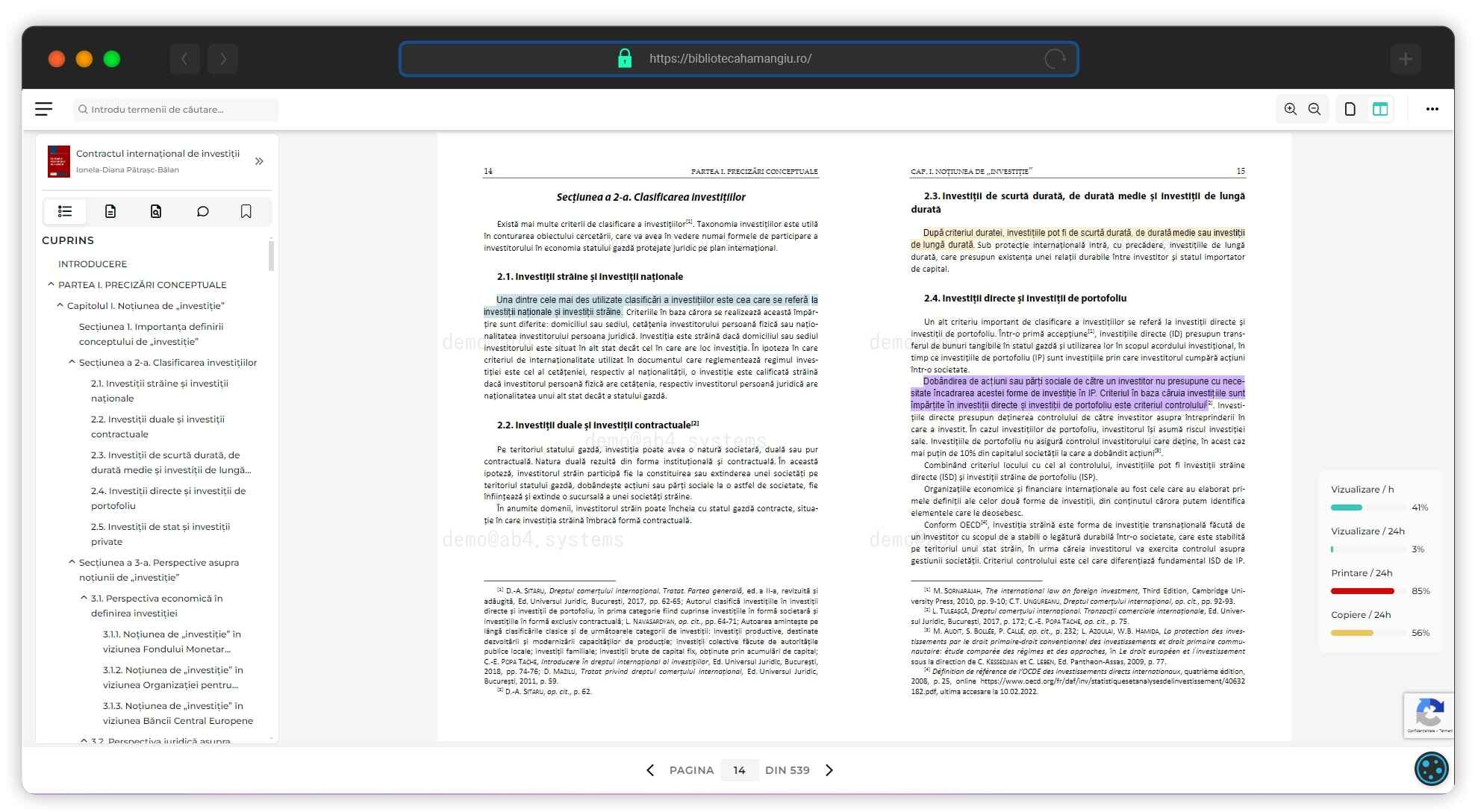Open the three-dots more options menu

tap(1432, 109)
